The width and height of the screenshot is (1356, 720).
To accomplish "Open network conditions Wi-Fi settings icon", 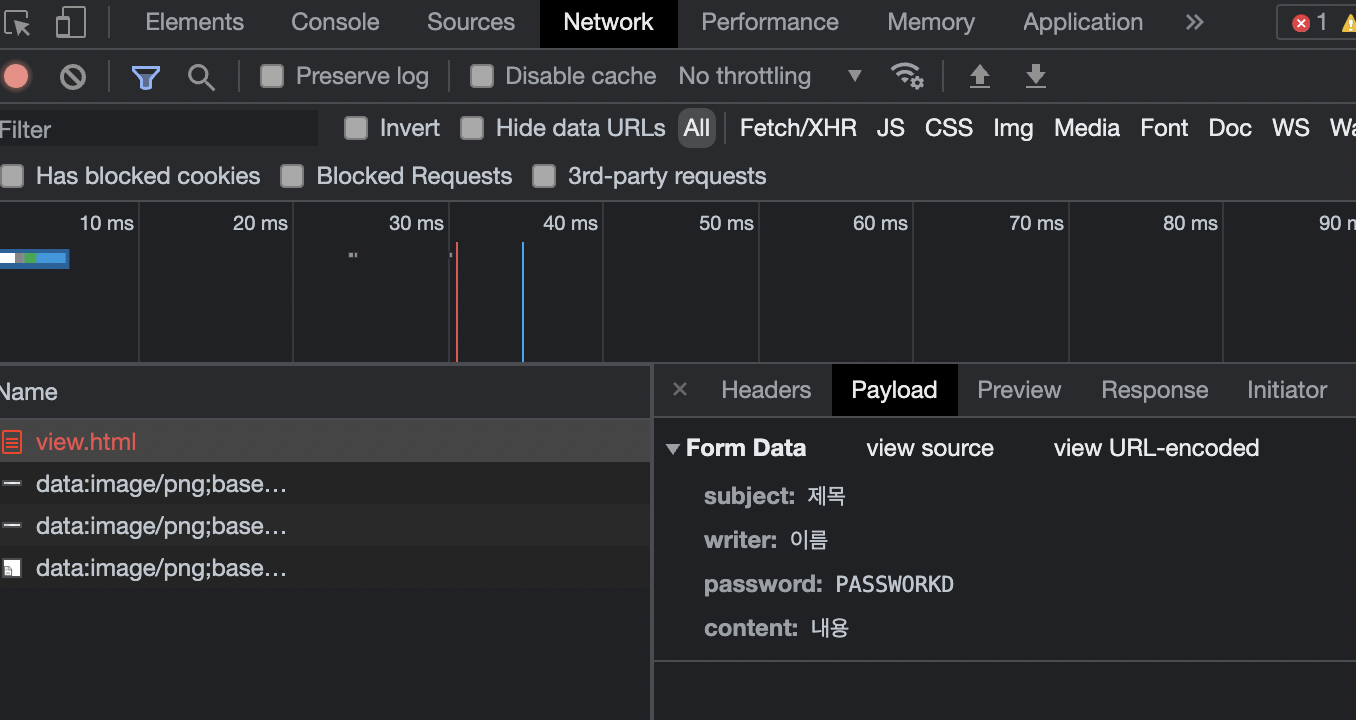I will tap(907, 76).
